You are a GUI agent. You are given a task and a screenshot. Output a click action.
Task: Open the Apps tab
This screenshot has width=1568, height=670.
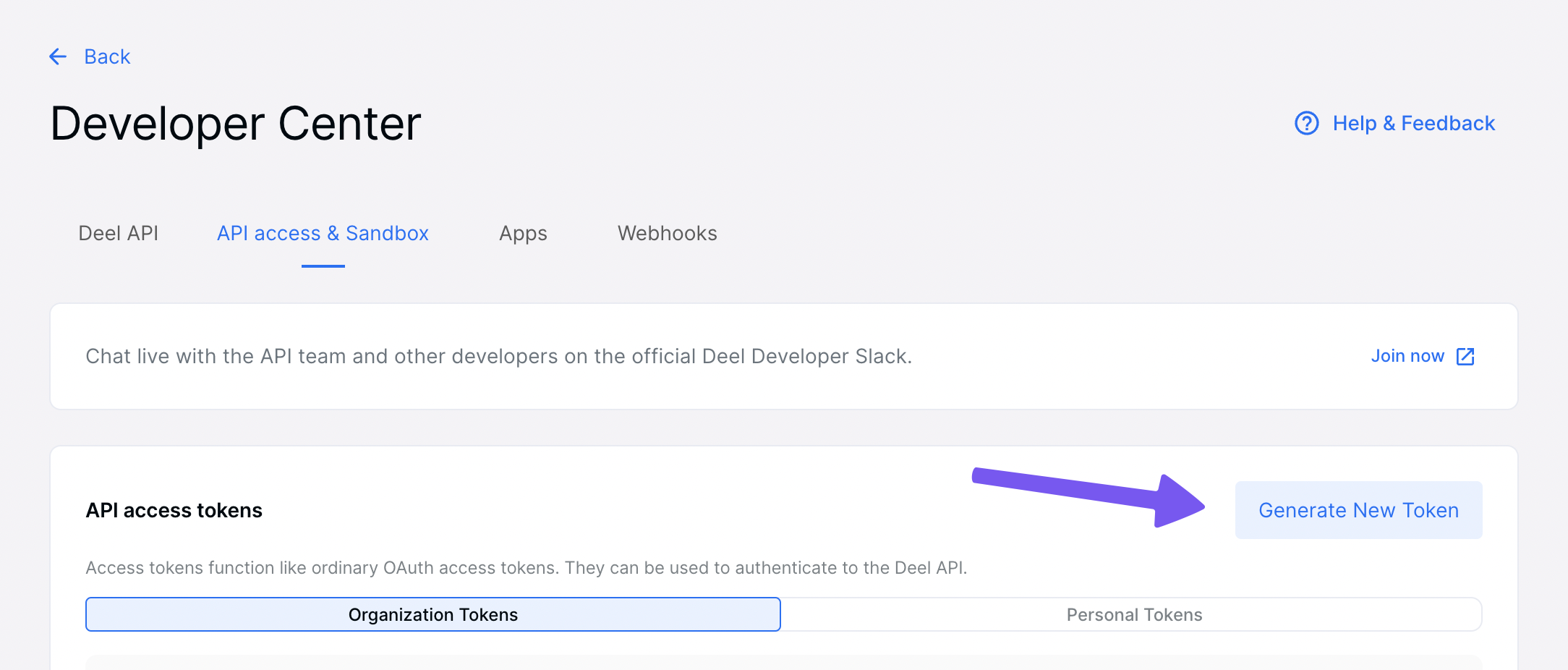[x=523, y=233]
